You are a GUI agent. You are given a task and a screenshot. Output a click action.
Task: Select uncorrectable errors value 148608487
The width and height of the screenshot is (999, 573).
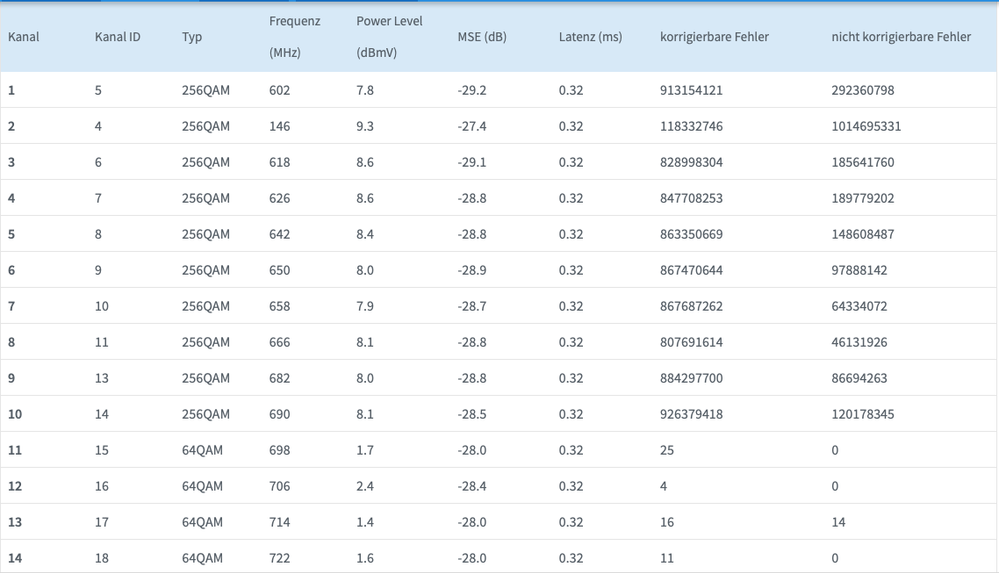tap(863, 235)
